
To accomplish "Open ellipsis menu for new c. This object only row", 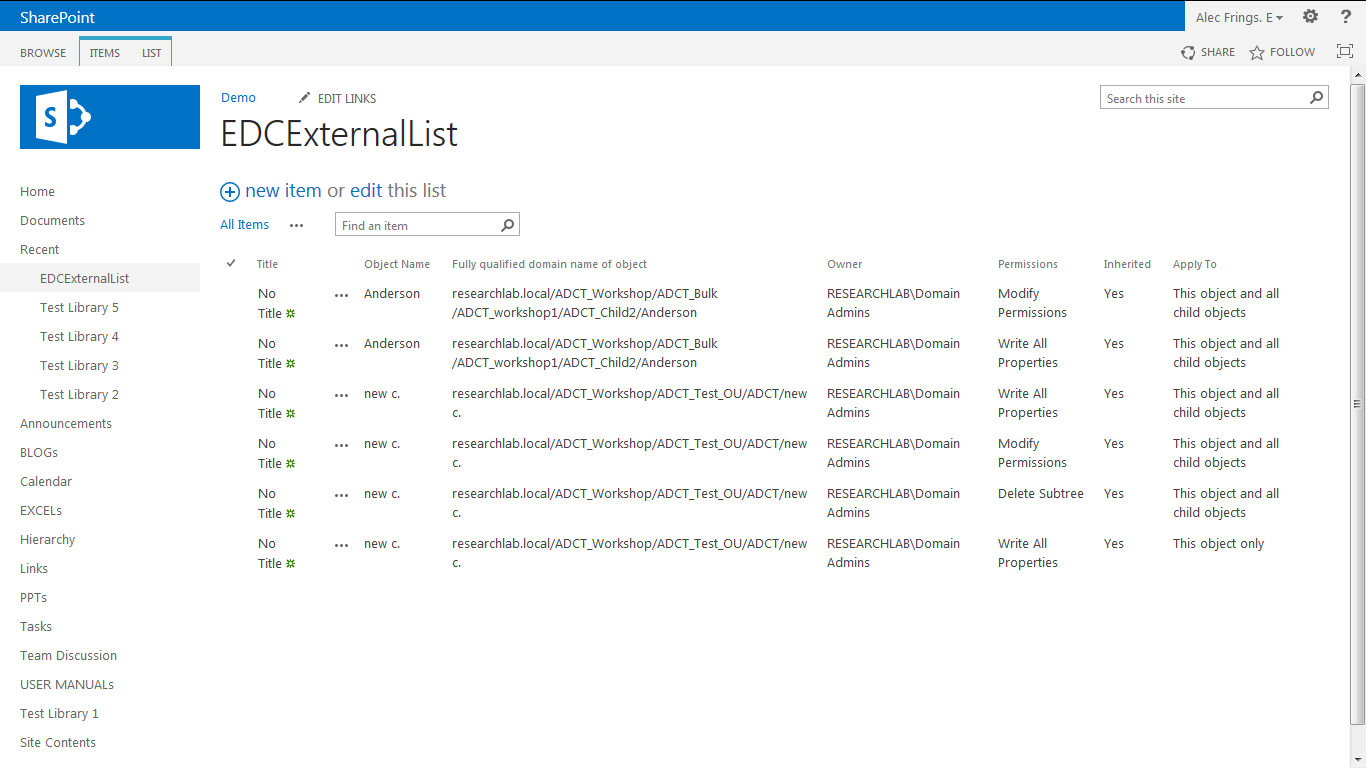I will click(x=342, y=545).
